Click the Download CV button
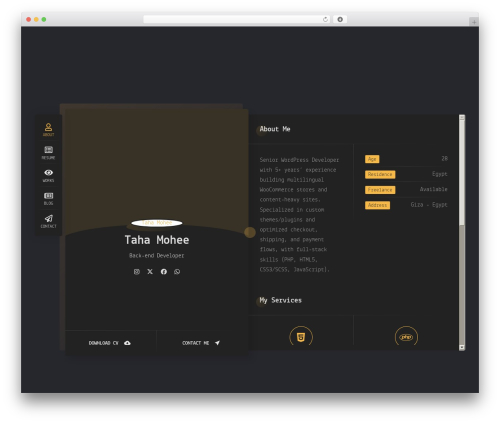The width and height of the screenshot is (500, 423). pyautogui.click(x=110, y=343)
